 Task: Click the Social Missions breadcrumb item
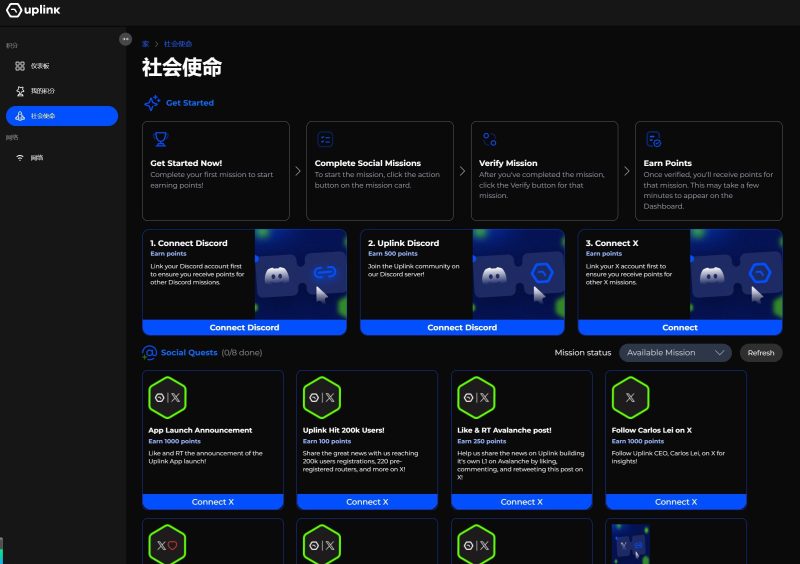tap(178, 44)
